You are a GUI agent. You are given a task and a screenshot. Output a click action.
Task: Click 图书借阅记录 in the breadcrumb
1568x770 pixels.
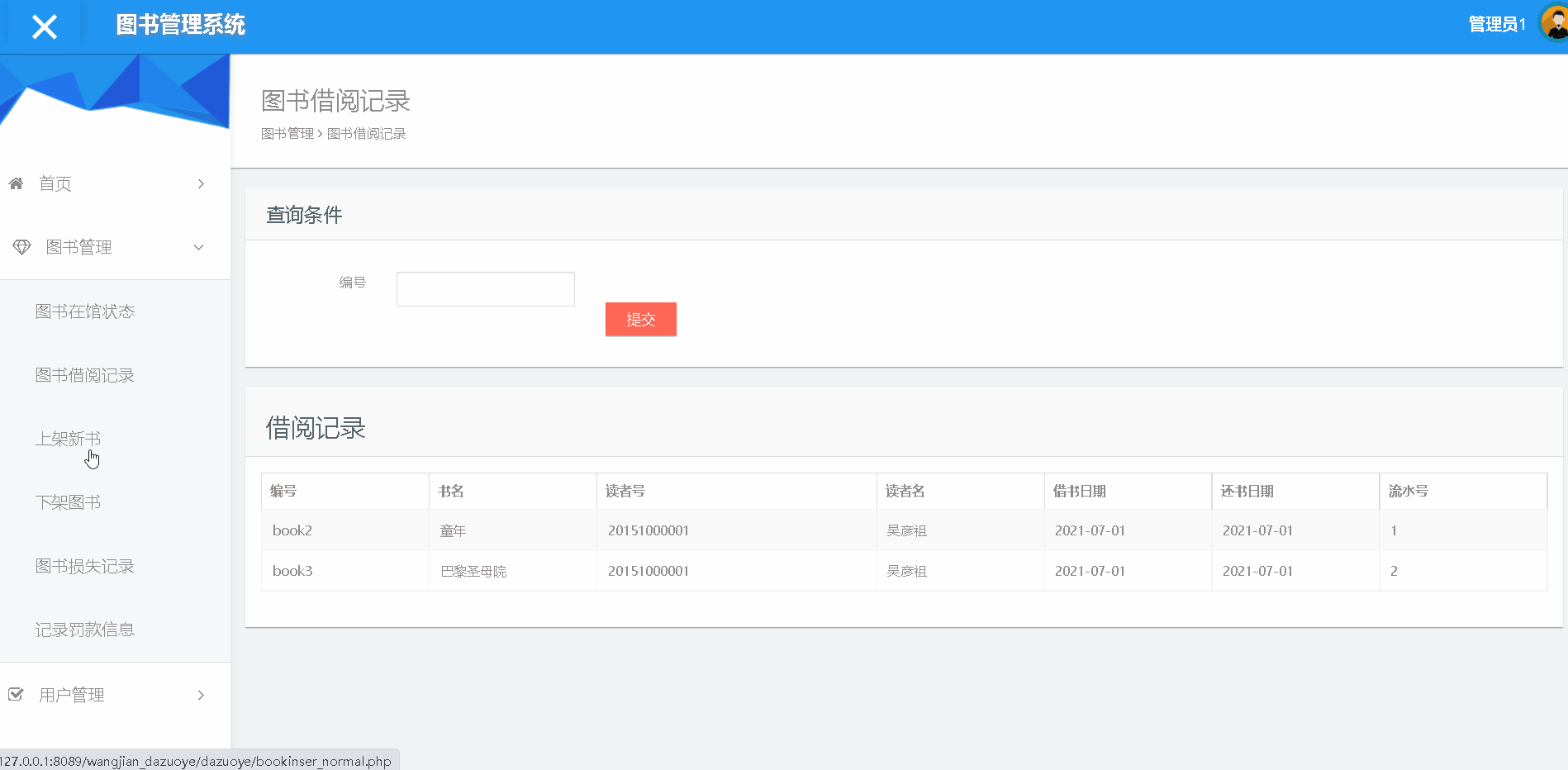367,134
